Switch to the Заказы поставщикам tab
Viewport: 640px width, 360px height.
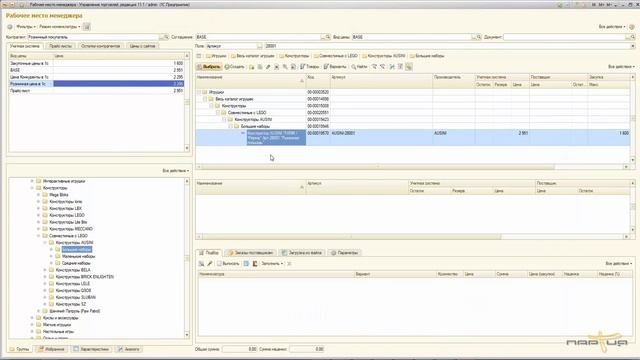pos(250,253)
